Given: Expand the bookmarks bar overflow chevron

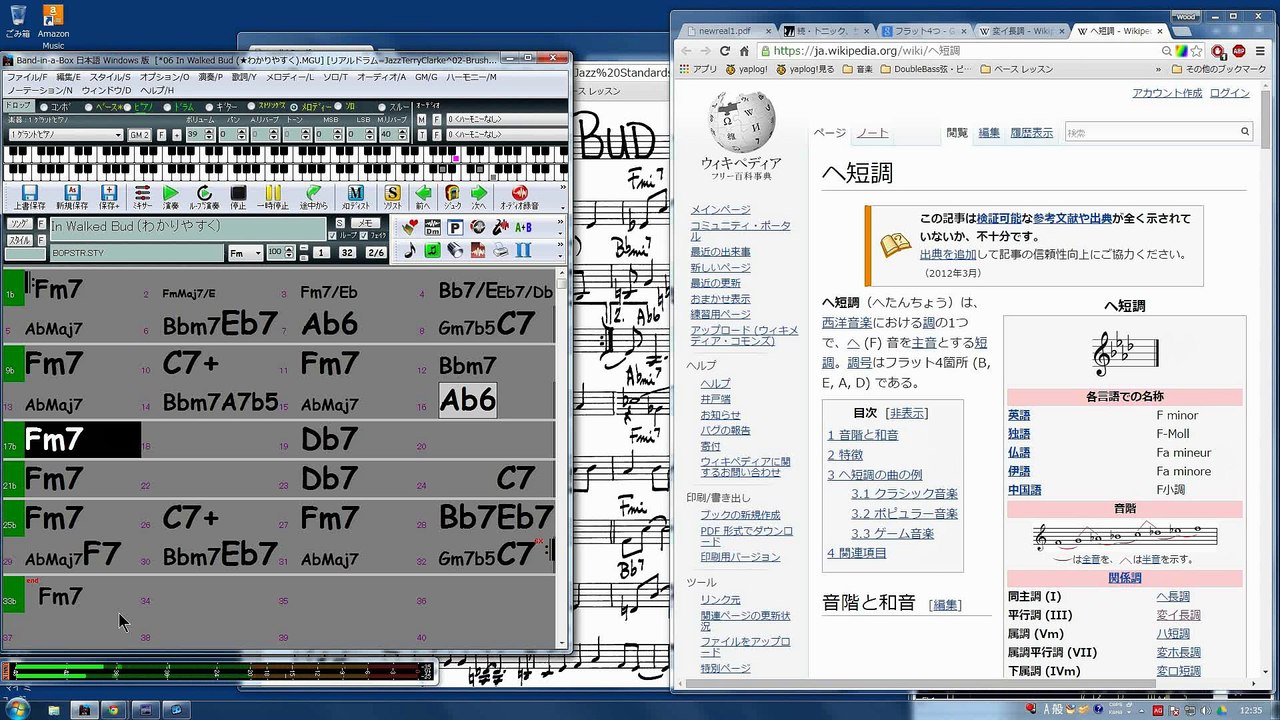Looking at the screenshot, I should point(1159,70).
